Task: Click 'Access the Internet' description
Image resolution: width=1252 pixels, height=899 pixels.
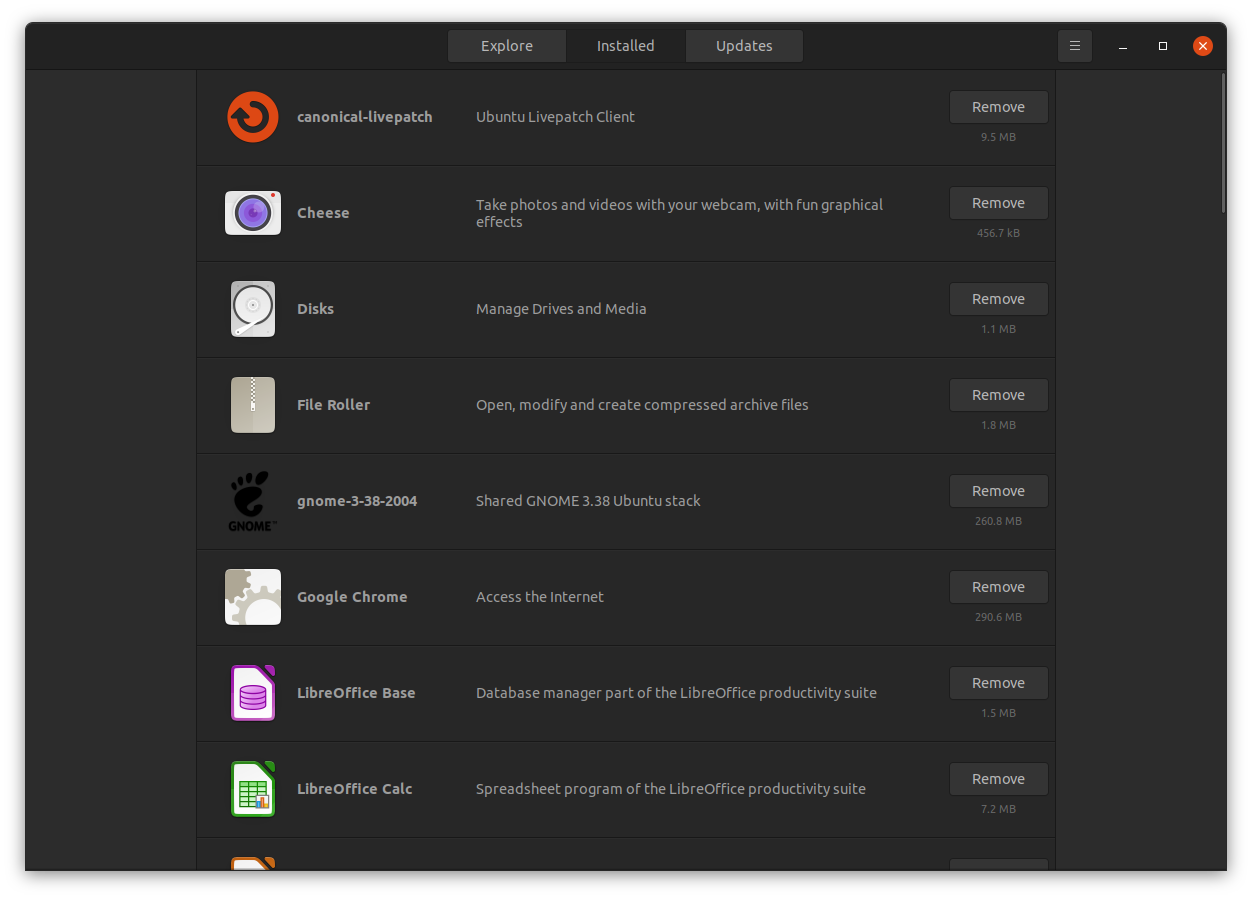Action: (x=540, y=597)
